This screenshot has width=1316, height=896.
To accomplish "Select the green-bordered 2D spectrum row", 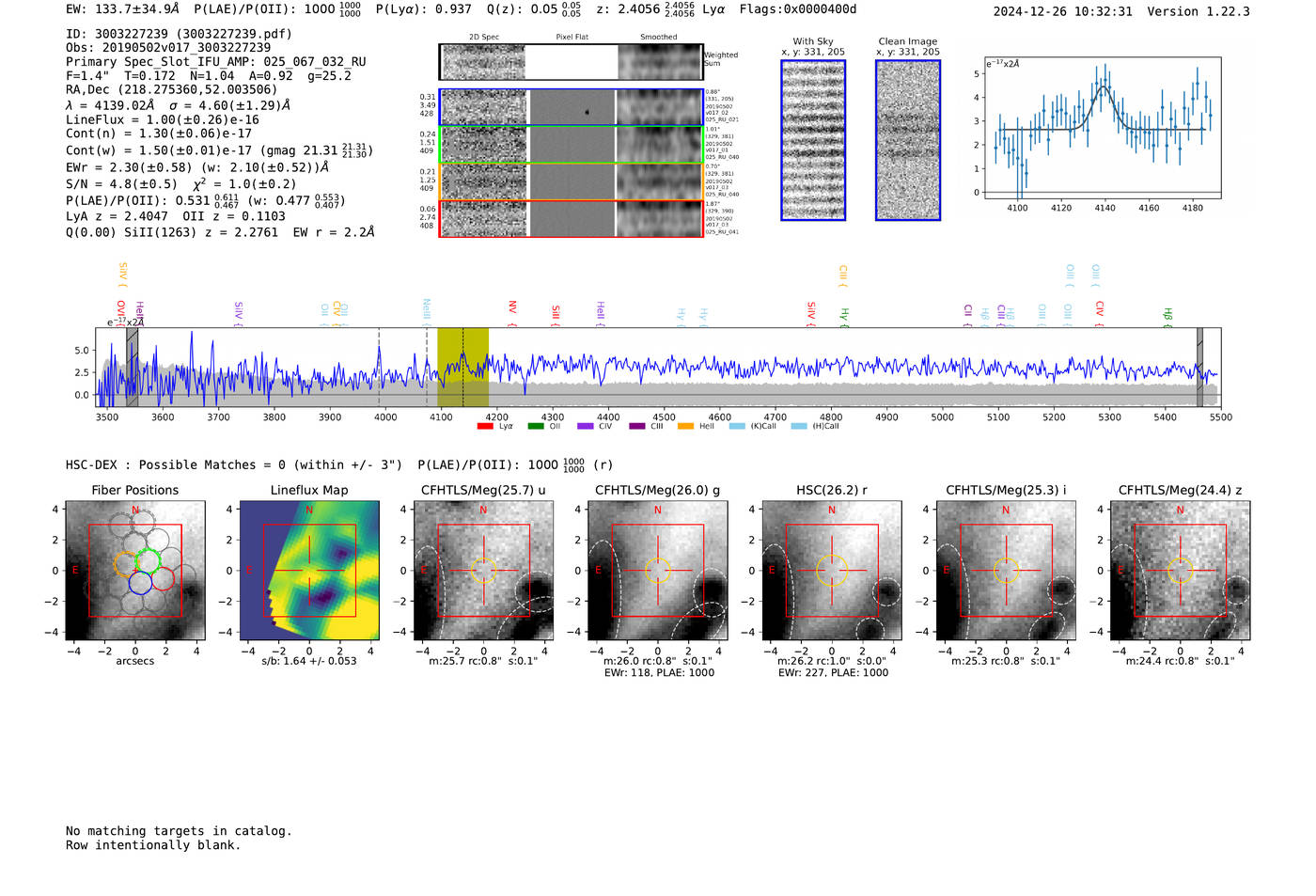I will pos(572,145).
